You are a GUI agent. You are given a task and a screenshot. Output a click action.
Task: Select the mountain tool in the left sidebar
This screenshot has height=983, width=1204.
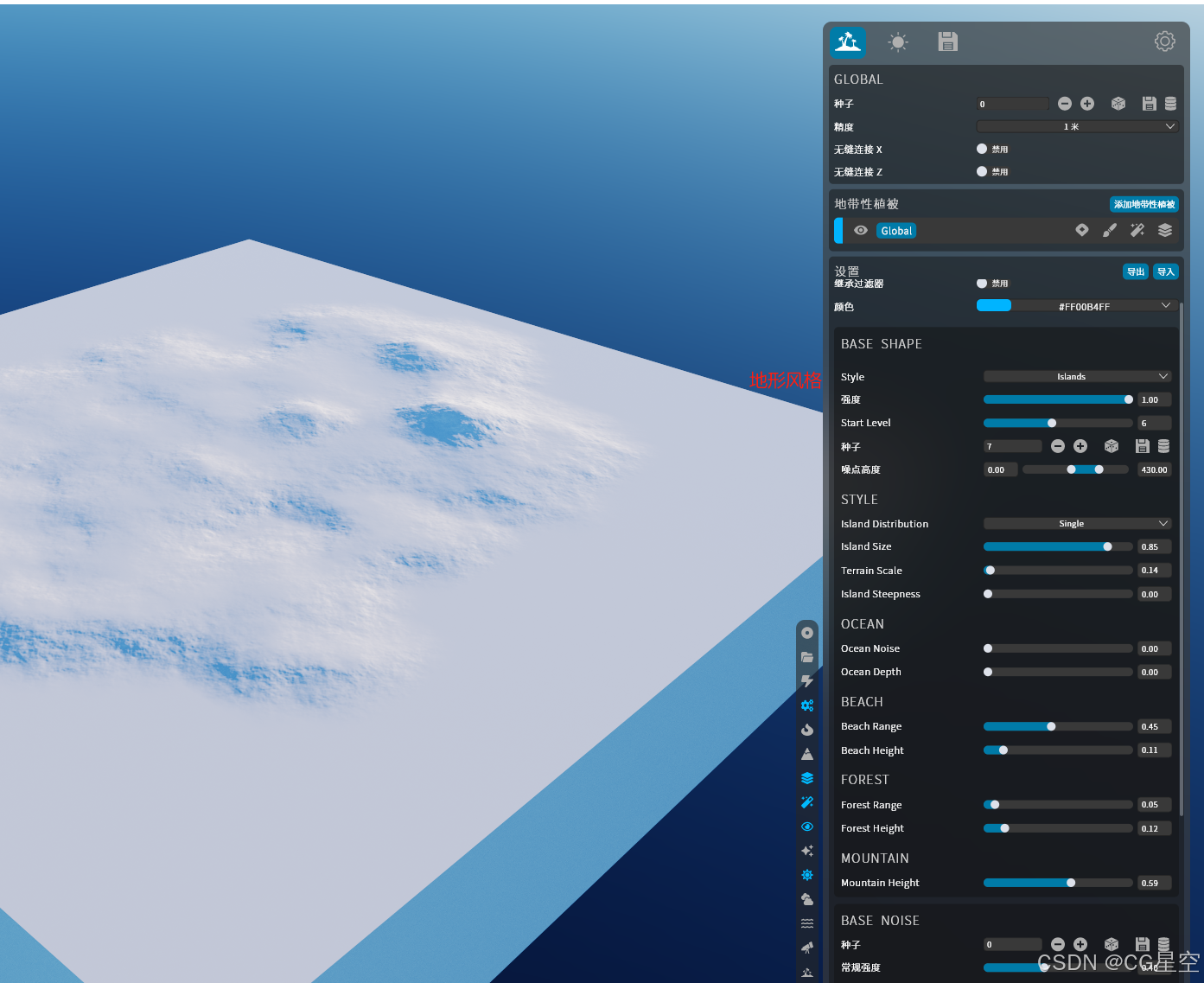pyautogui.click(x=807, y=753)
